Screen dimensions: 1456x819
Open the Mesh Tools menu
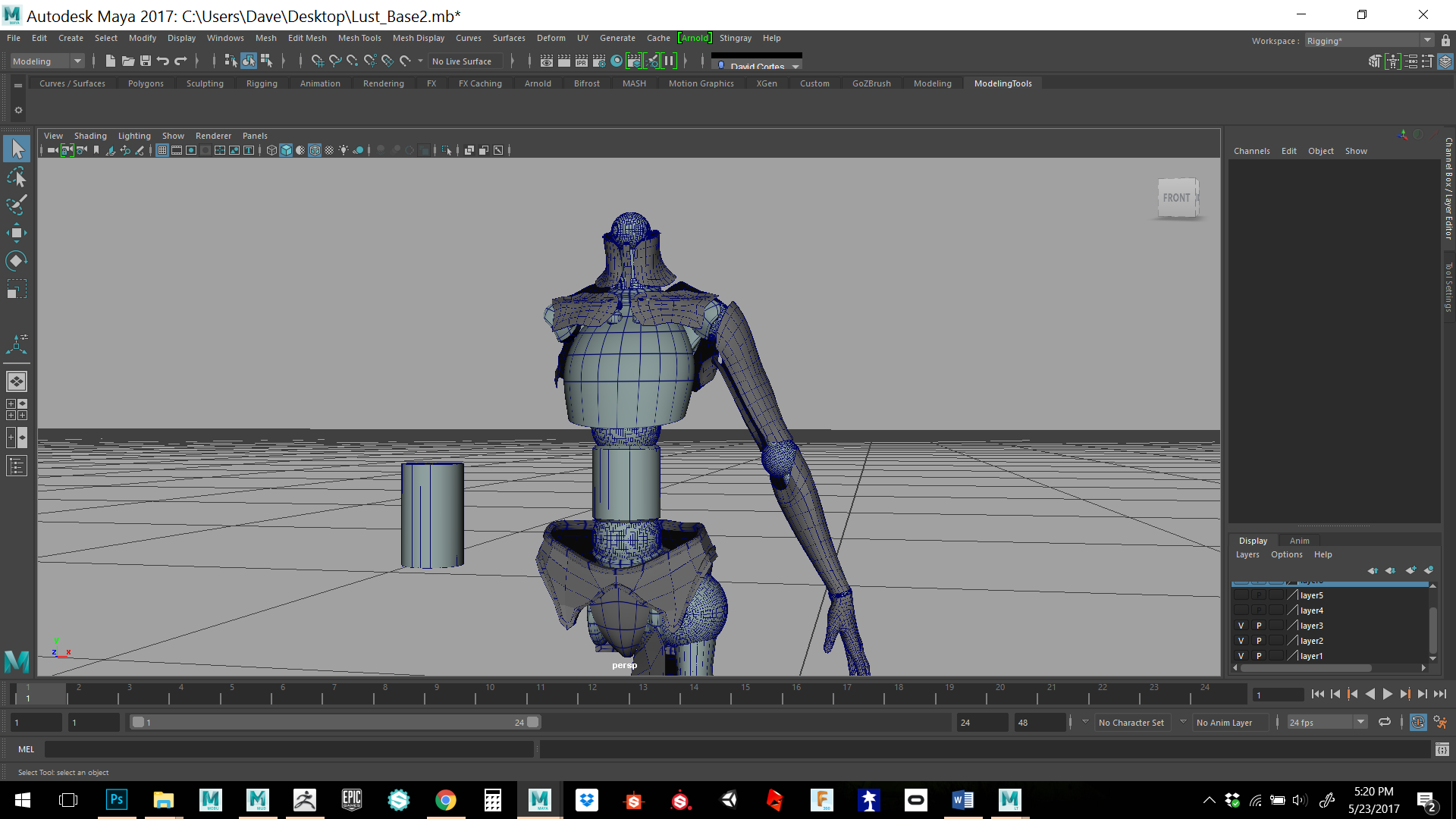[x=359, y=38]
